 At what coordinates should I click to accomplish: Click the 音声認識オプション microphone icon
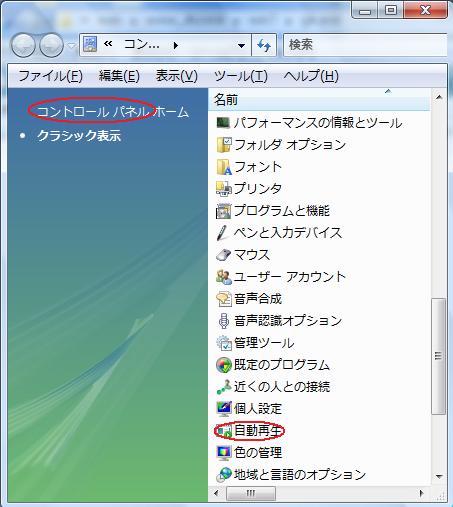click(x=223, y=321)
